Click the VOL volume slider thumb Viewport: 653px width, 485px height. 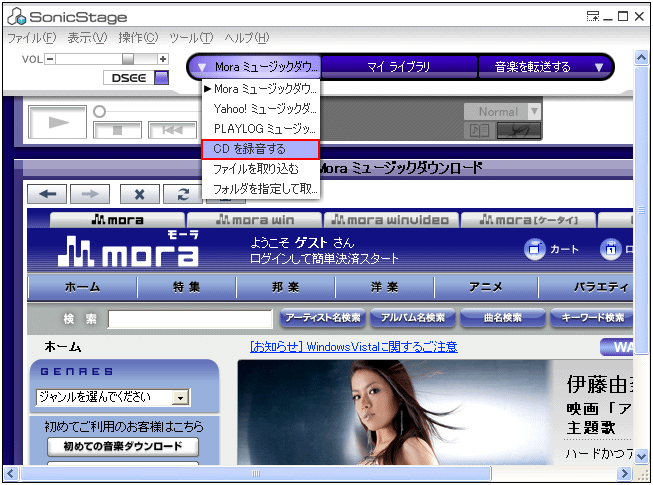(x=128, y=59)
